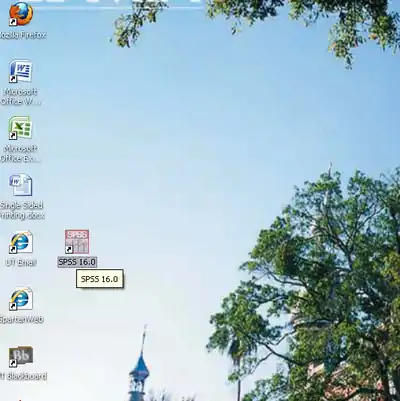This screenshot has height=401, width=400.
Task: Select the Microsoft Office Word shortcut icon
Action: coord(21,71)
